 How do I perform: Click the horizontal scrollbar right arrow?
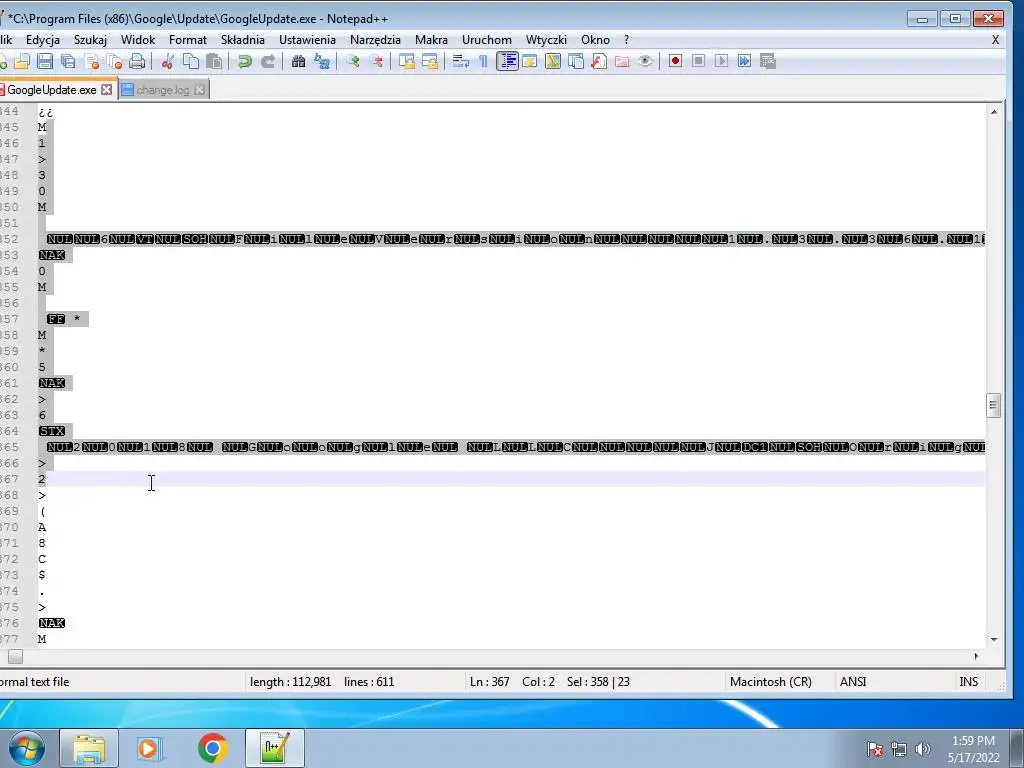[x=976, y=656]
